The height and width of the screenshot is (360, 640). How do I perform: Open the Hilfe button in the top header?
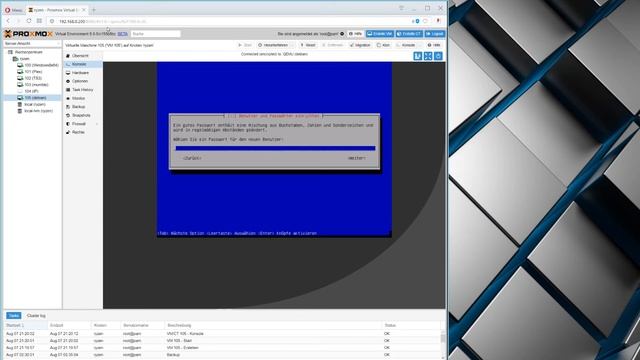tap(356, 34)
